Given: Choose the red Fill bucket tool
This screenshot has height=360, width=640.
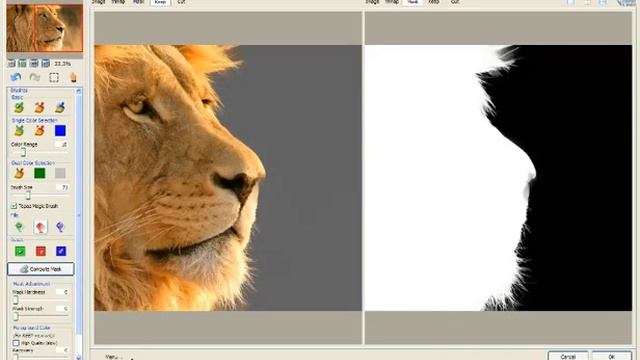Looking at the screenshot, I should tap(40, 227).
